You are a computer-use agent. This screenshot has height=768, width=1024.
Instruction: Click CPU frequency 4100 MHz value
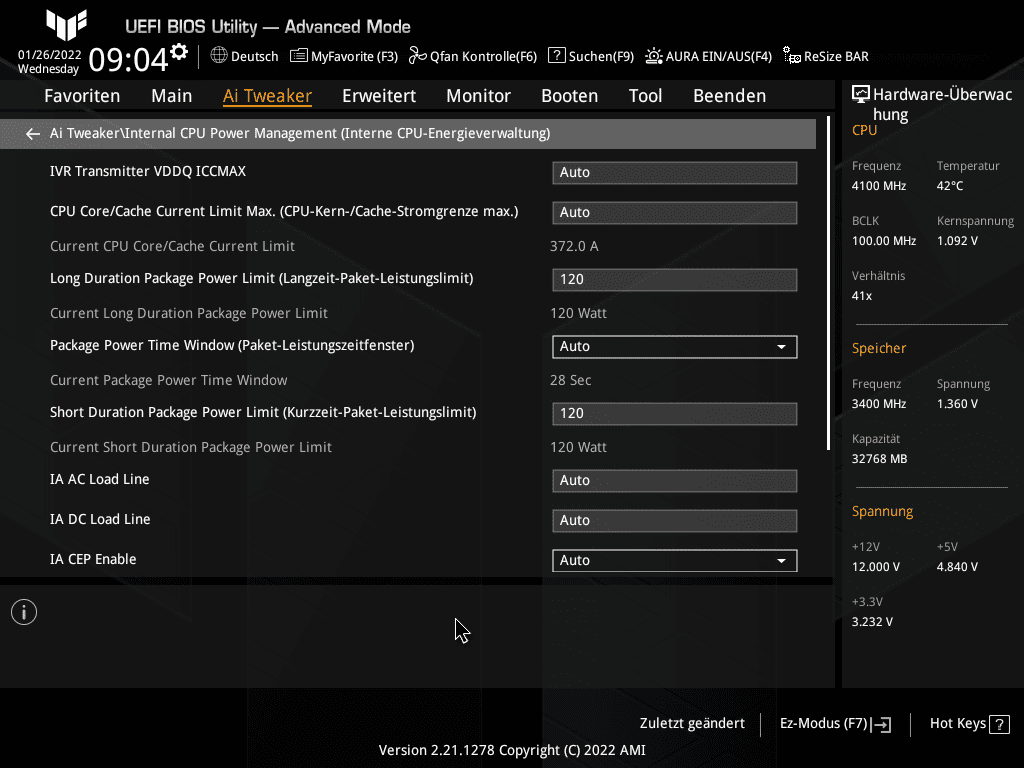pos(878,186)
